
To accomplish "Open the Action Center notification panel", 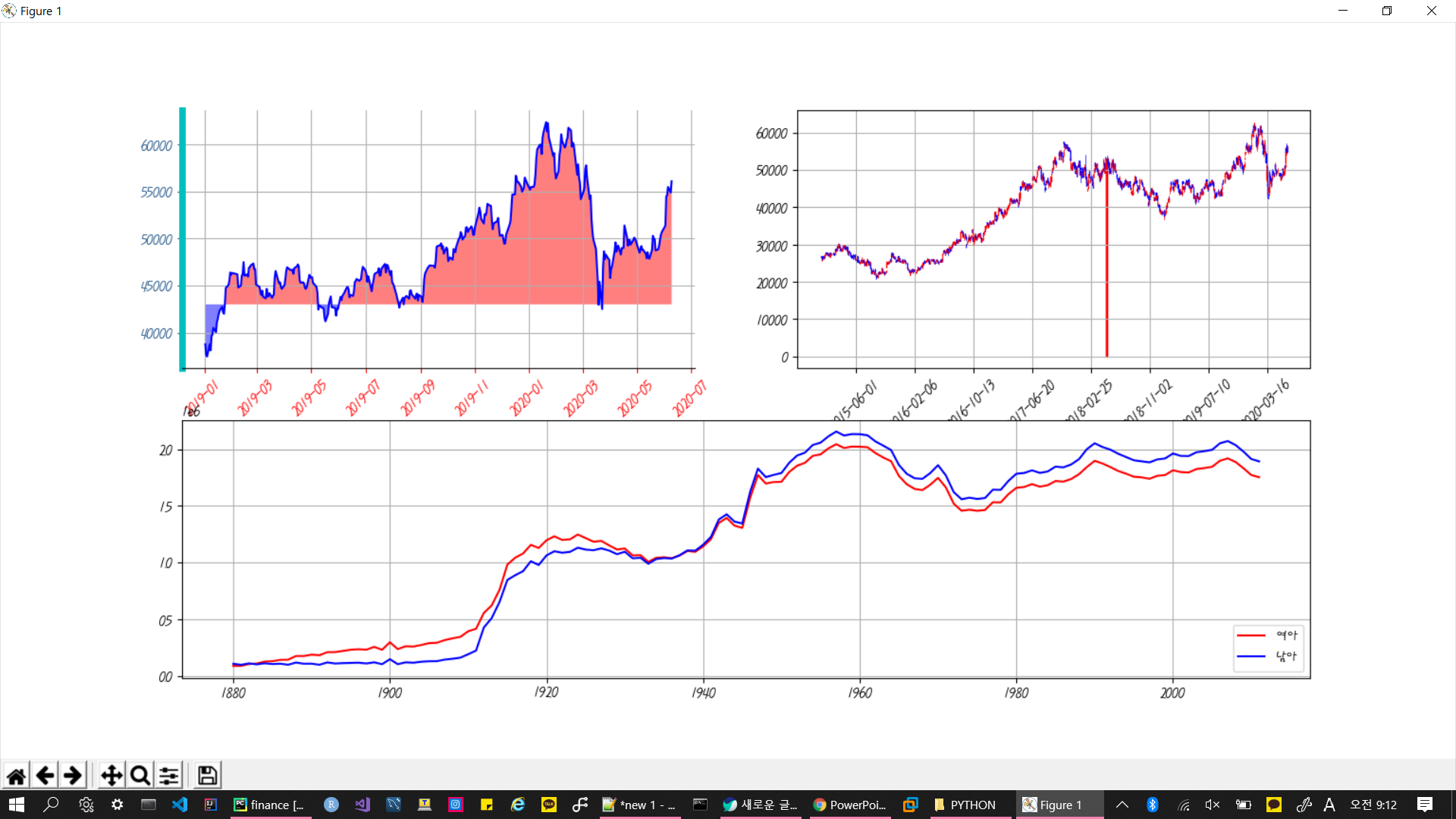I will point(1425,805).
